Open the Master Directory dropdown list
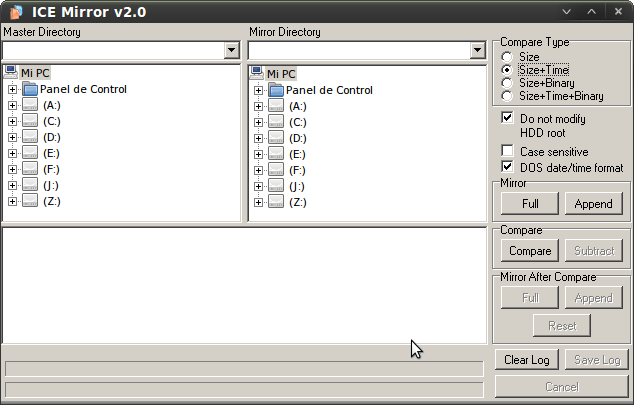Image resolution: width=634 pixels, height=405 pixels. (232, 50)
